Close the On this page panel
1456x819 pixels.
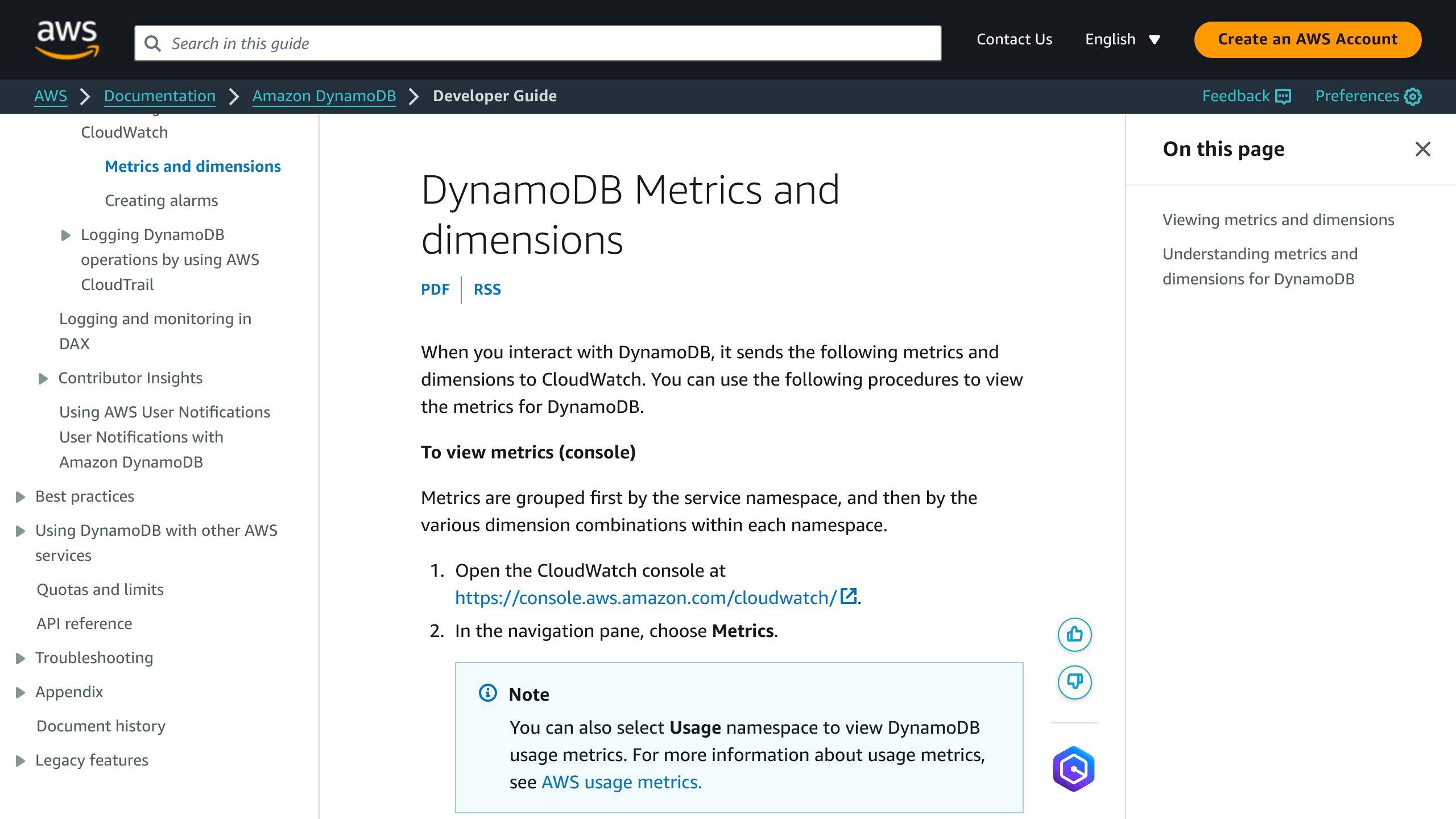point(1422,149)
